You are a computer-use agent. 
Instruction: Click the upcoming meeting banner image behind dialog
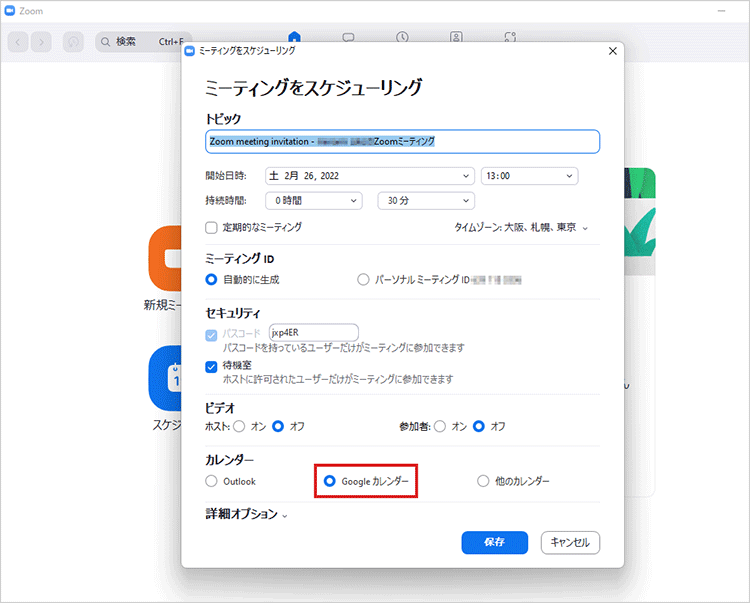640,221
